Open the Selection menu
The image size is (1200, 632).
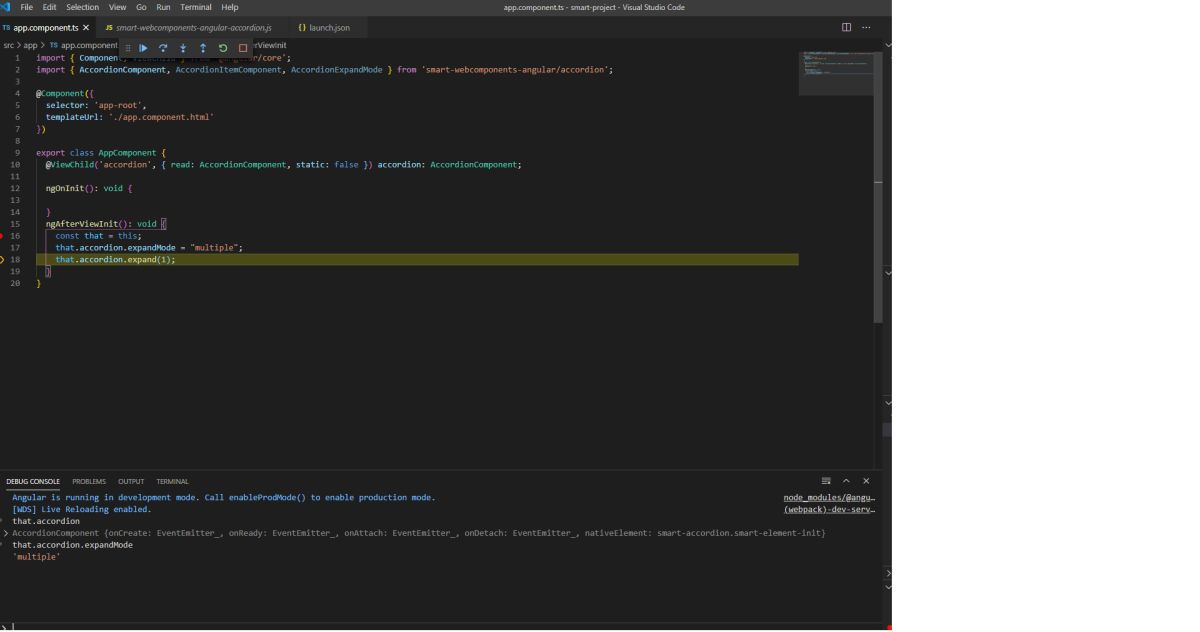click(82, 7)
